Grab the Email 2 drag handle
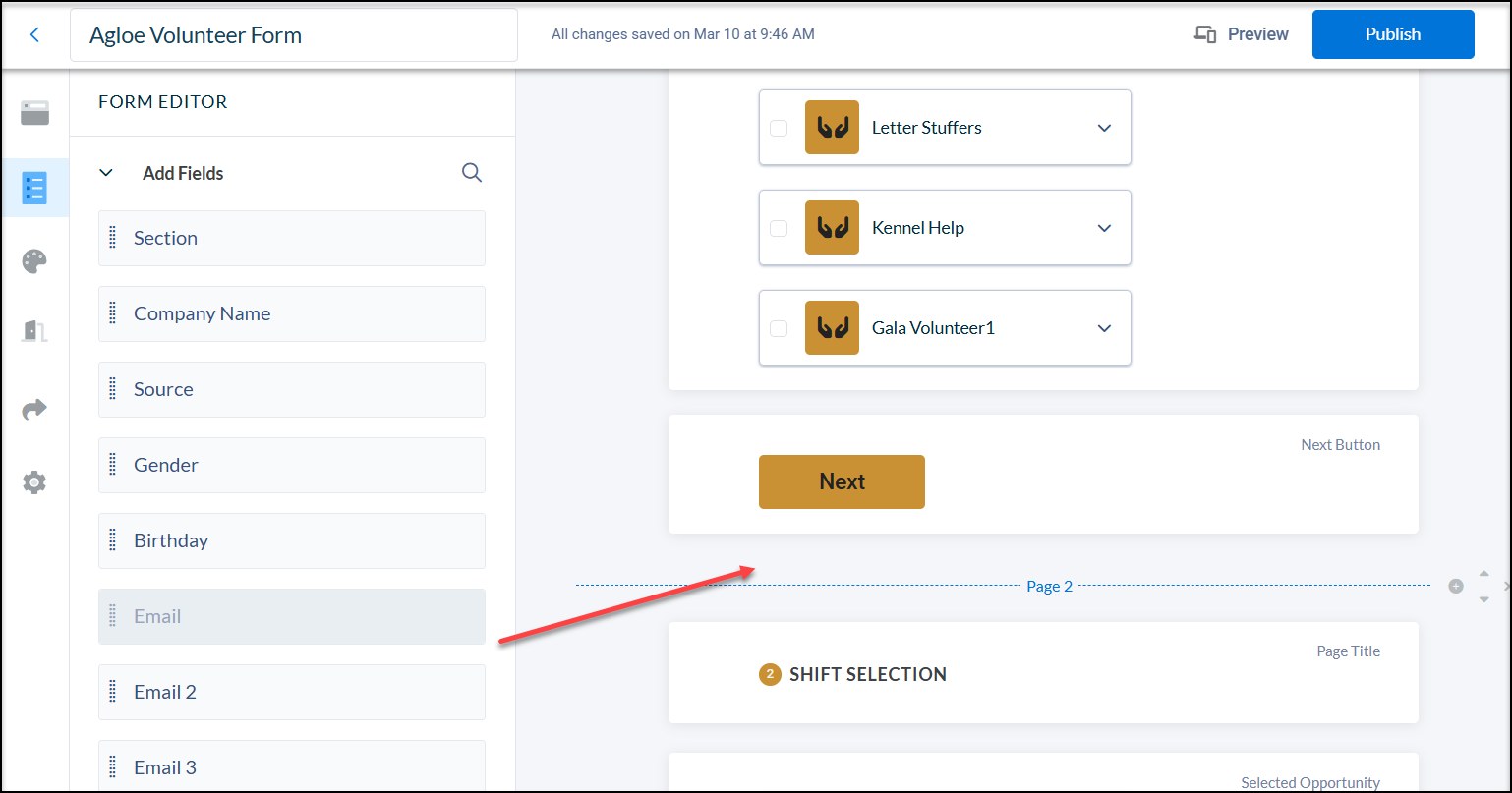Screen dimensions: 1512x793 (113, 692)
